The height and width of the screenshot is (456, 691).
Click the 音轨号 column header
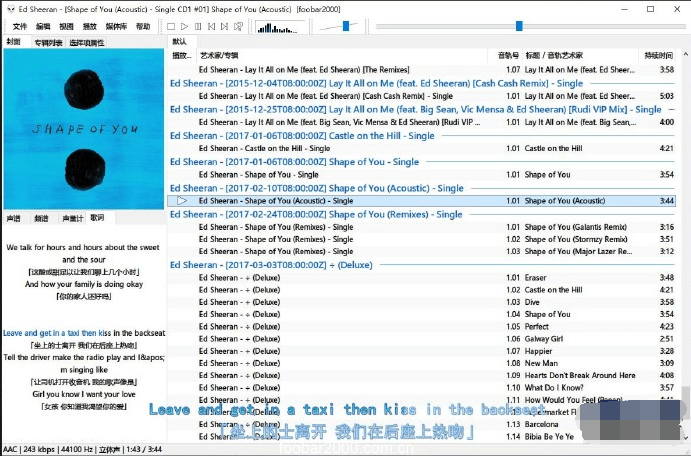504,56
